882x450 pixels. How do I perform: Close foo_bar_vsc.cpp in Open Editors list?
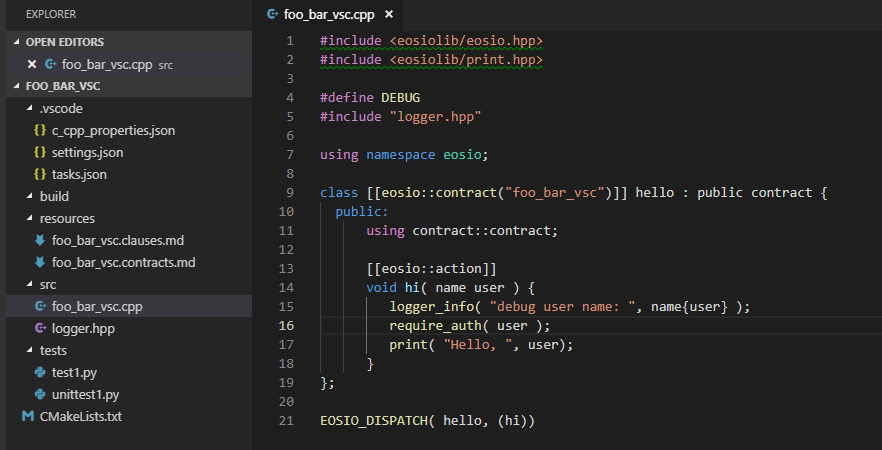[32, 65]
